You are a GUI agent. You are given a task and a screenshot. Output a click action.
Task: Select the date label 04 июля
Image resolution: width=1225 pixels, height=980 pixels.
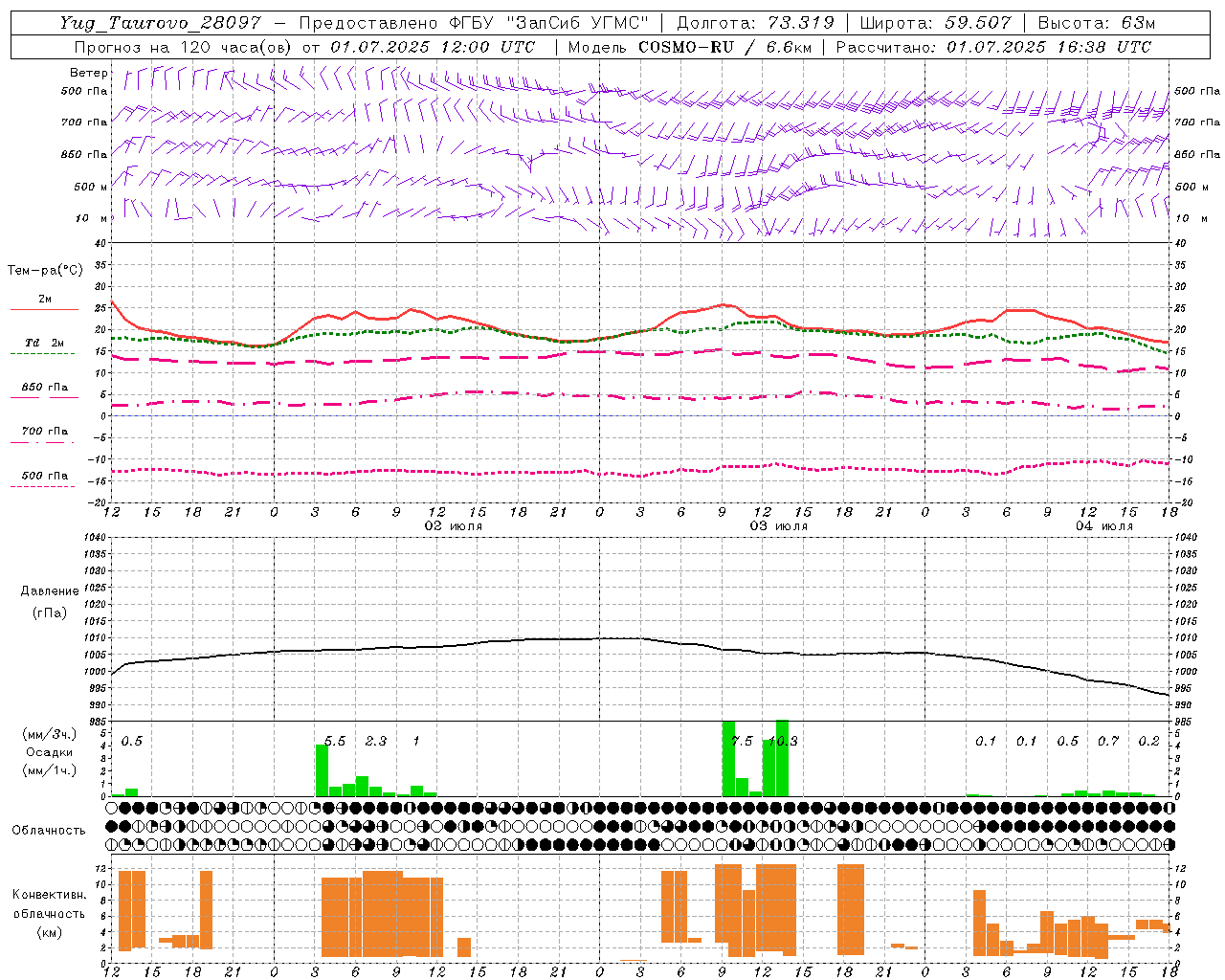pyautogui.click(x=1104, y=526)
